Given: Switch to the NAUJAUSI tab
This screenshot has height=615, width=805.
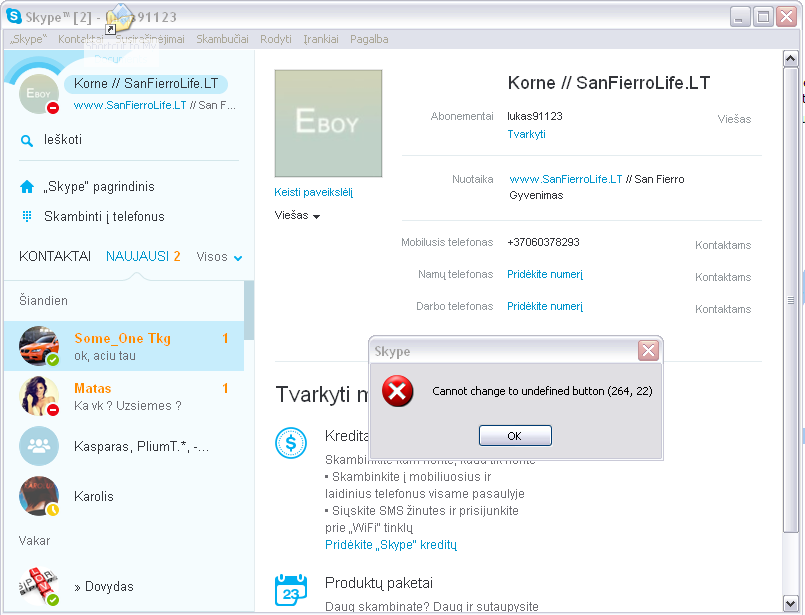Looking at the screenshot, I should coord(143,256).
